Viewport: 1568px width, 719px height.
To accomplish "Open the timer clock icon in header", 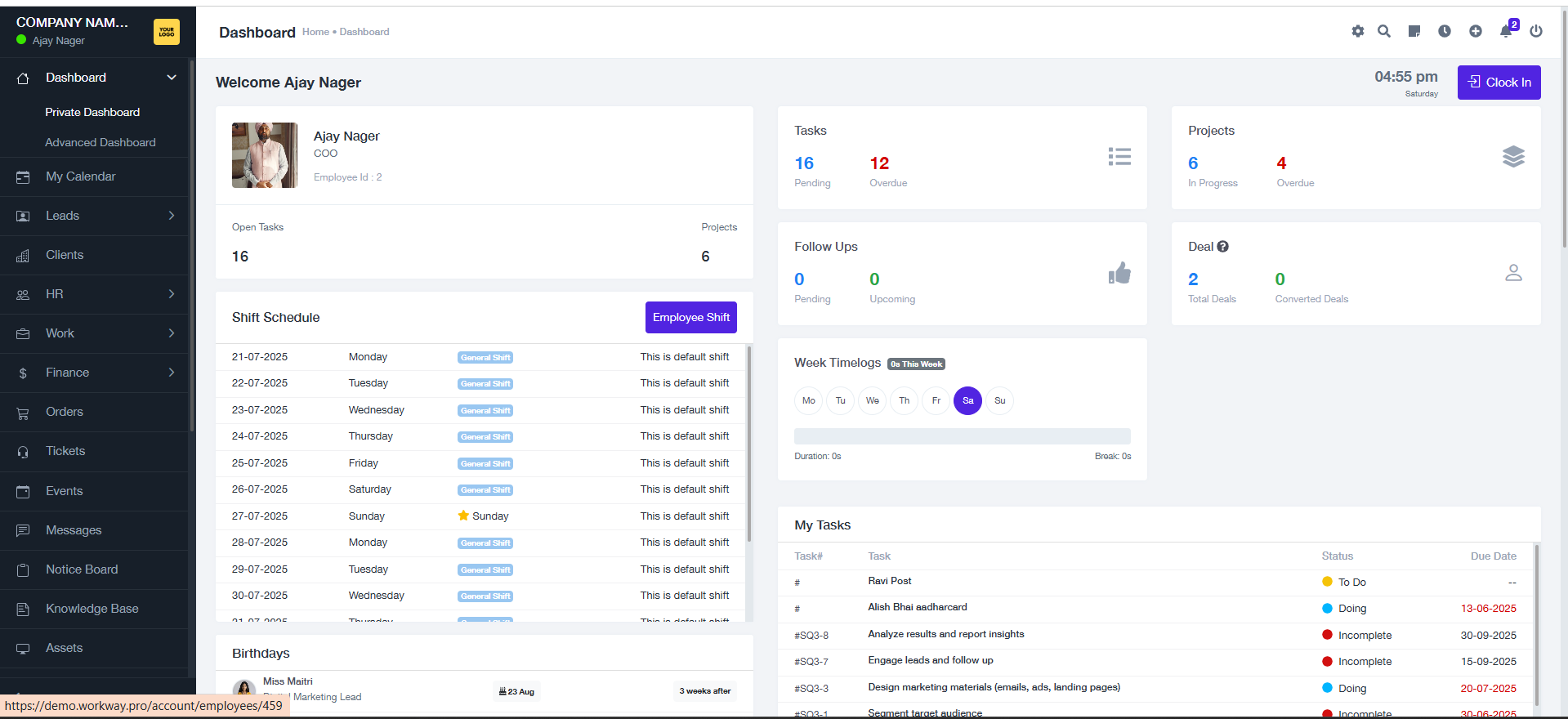I will 1445,31.
